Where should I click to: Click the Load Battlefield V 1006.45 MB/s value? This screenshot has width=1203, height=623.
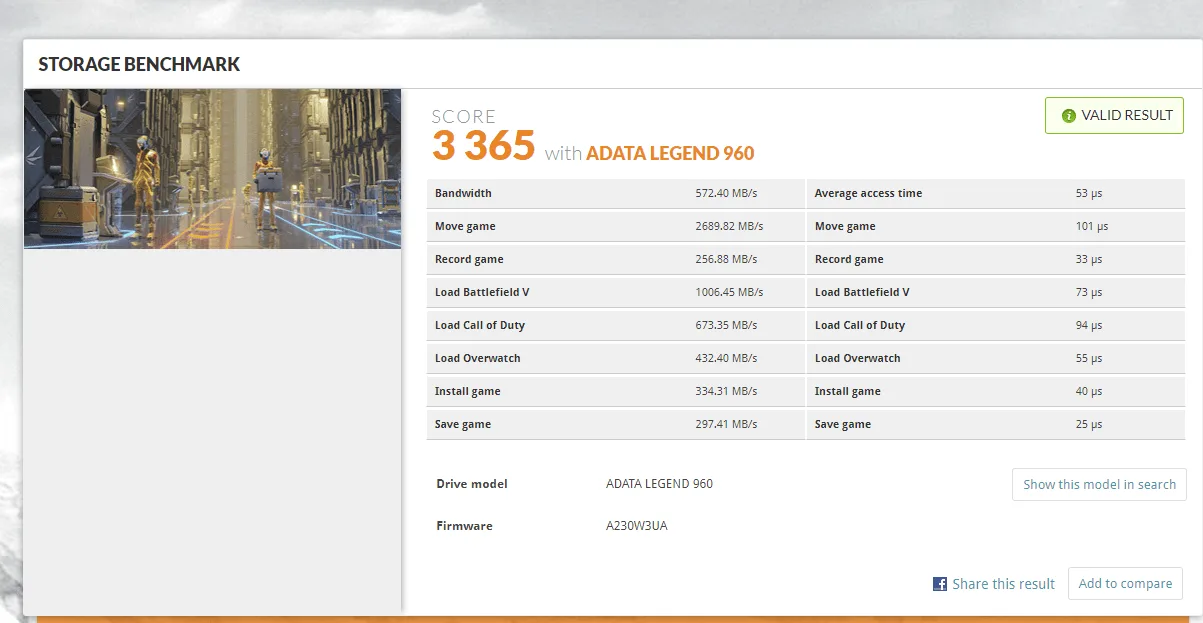(729, 292)
